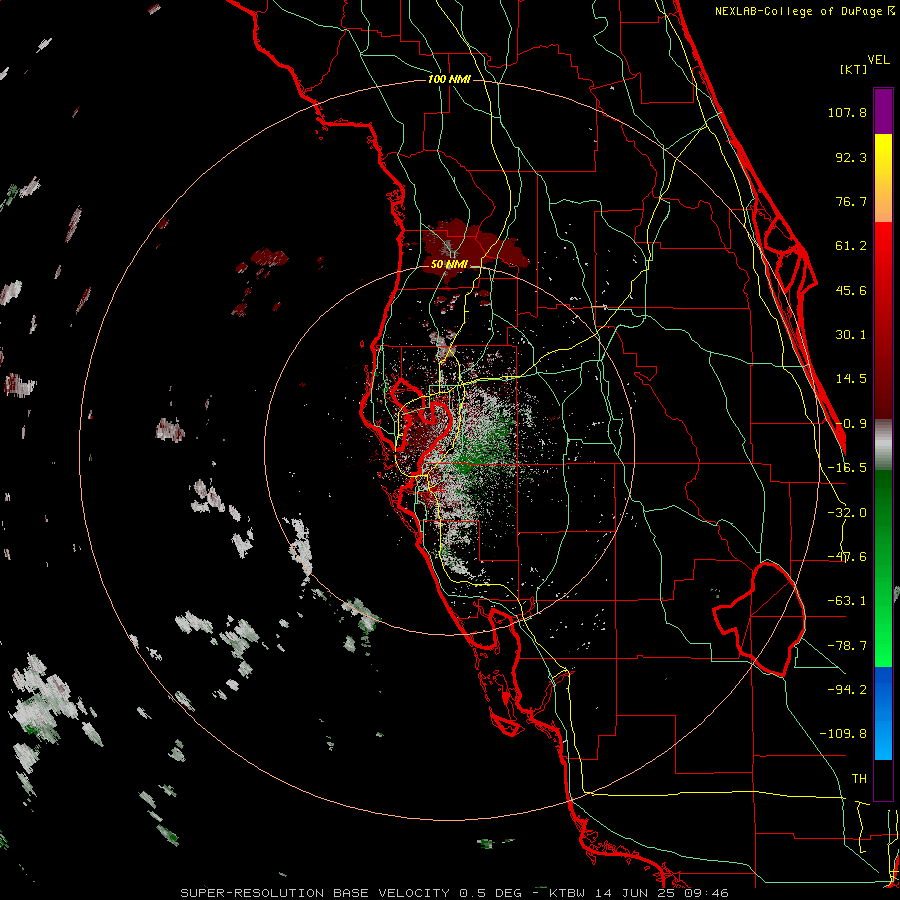This screenshot has height=900, width=900.
Task: Select the -0.9 scale value
Action: (851, 424)
